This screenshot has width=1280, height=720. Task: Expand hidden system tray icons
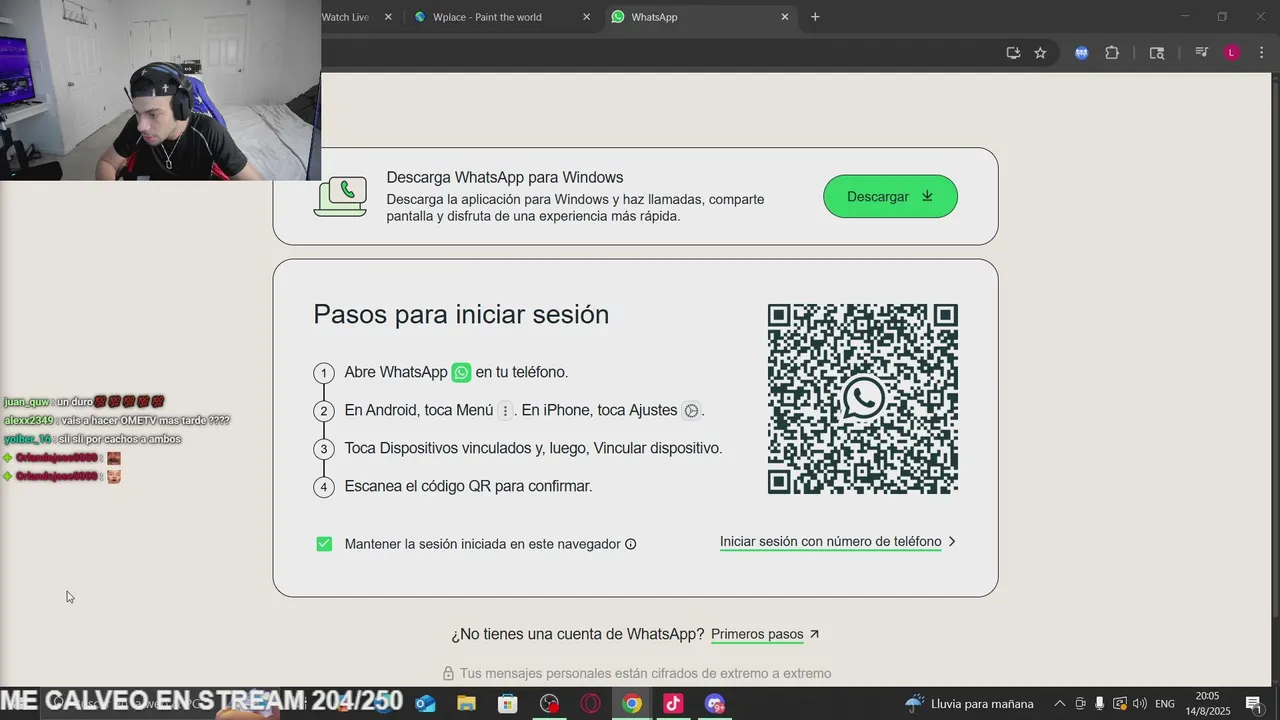coord(1060,703)
